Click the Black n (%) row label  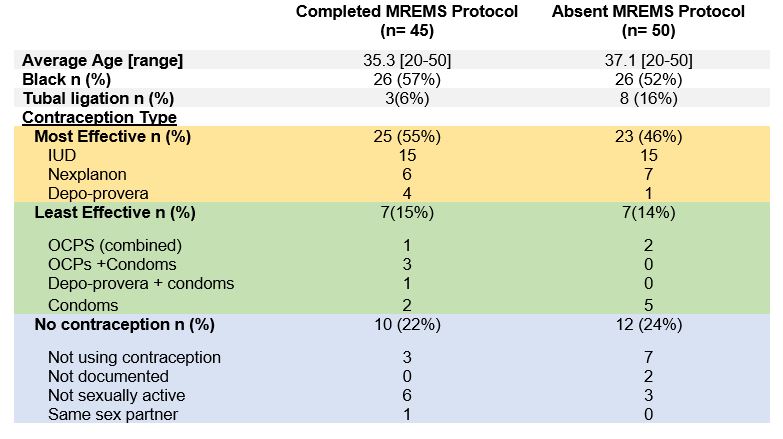(x=66, y=79)
